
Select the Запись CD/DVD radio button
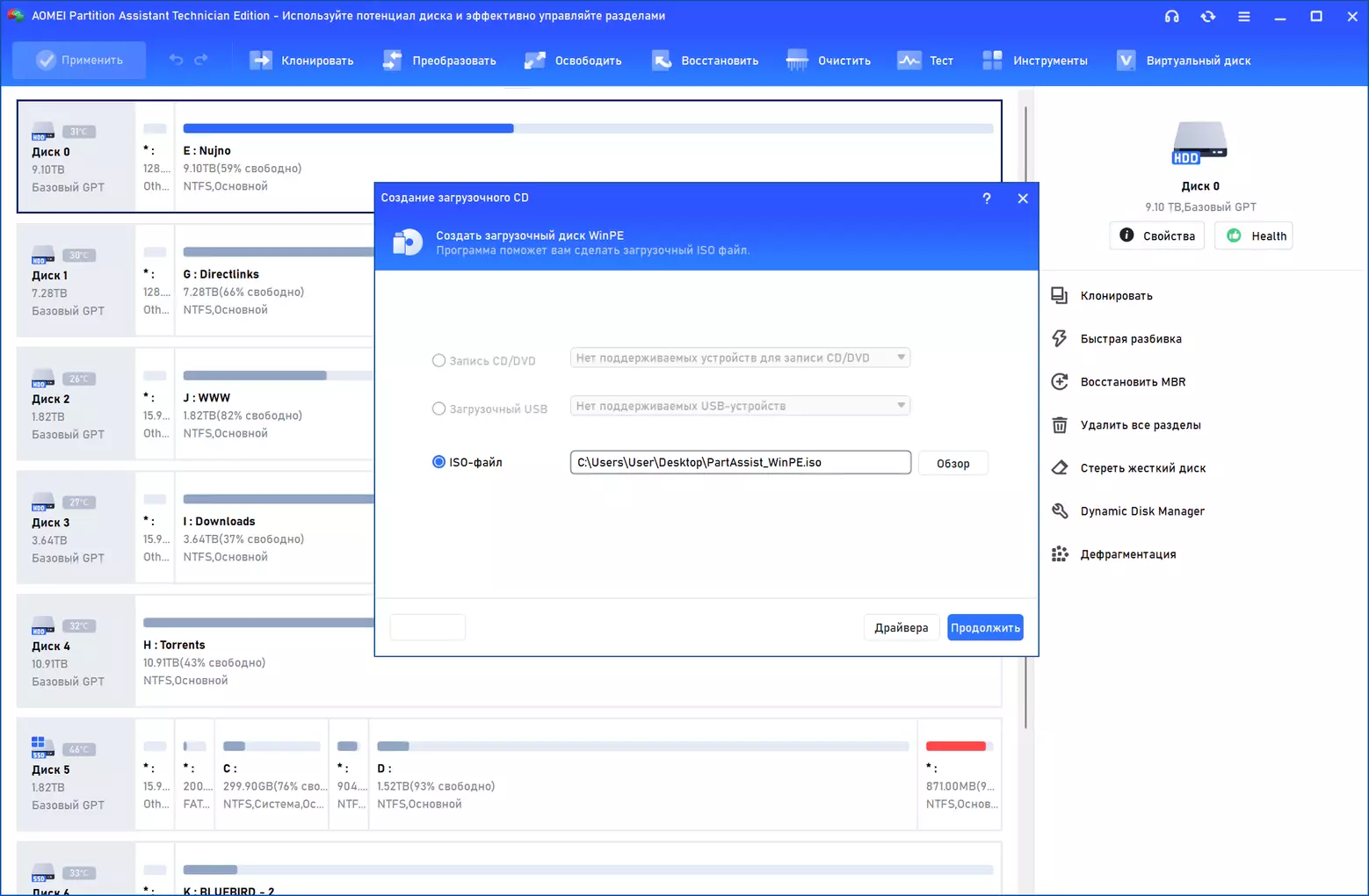(x=438, y=361)
